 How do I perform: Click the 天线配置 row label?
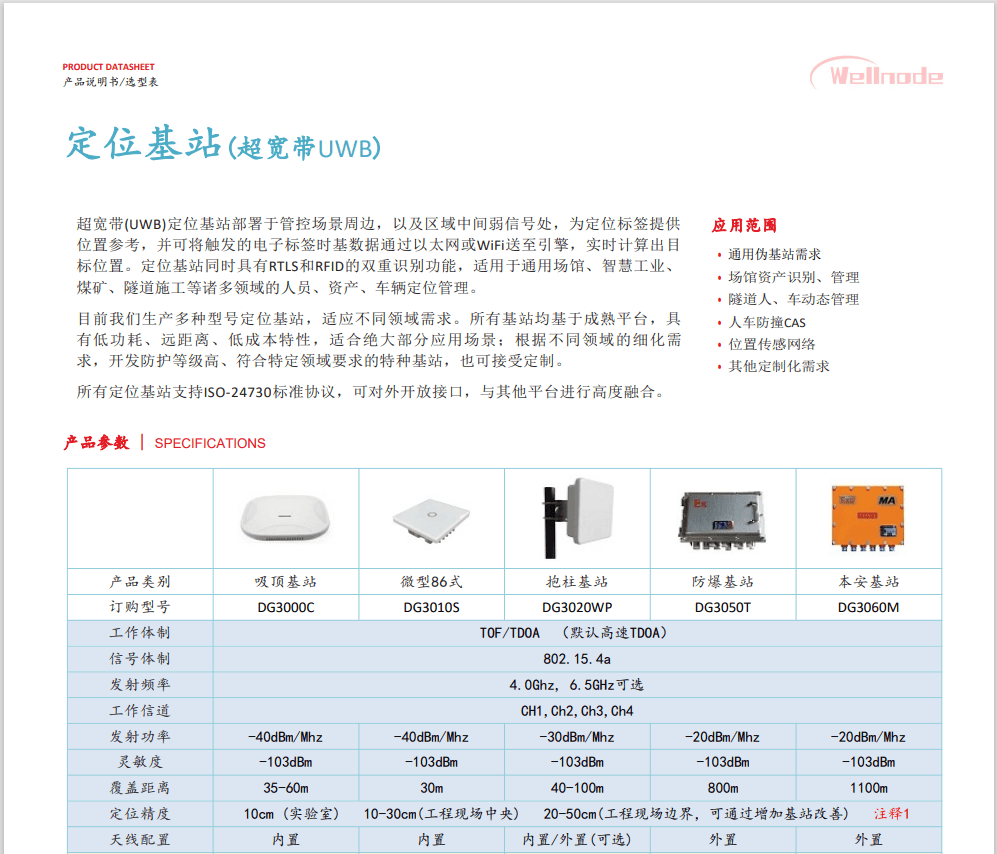point(140,839)
